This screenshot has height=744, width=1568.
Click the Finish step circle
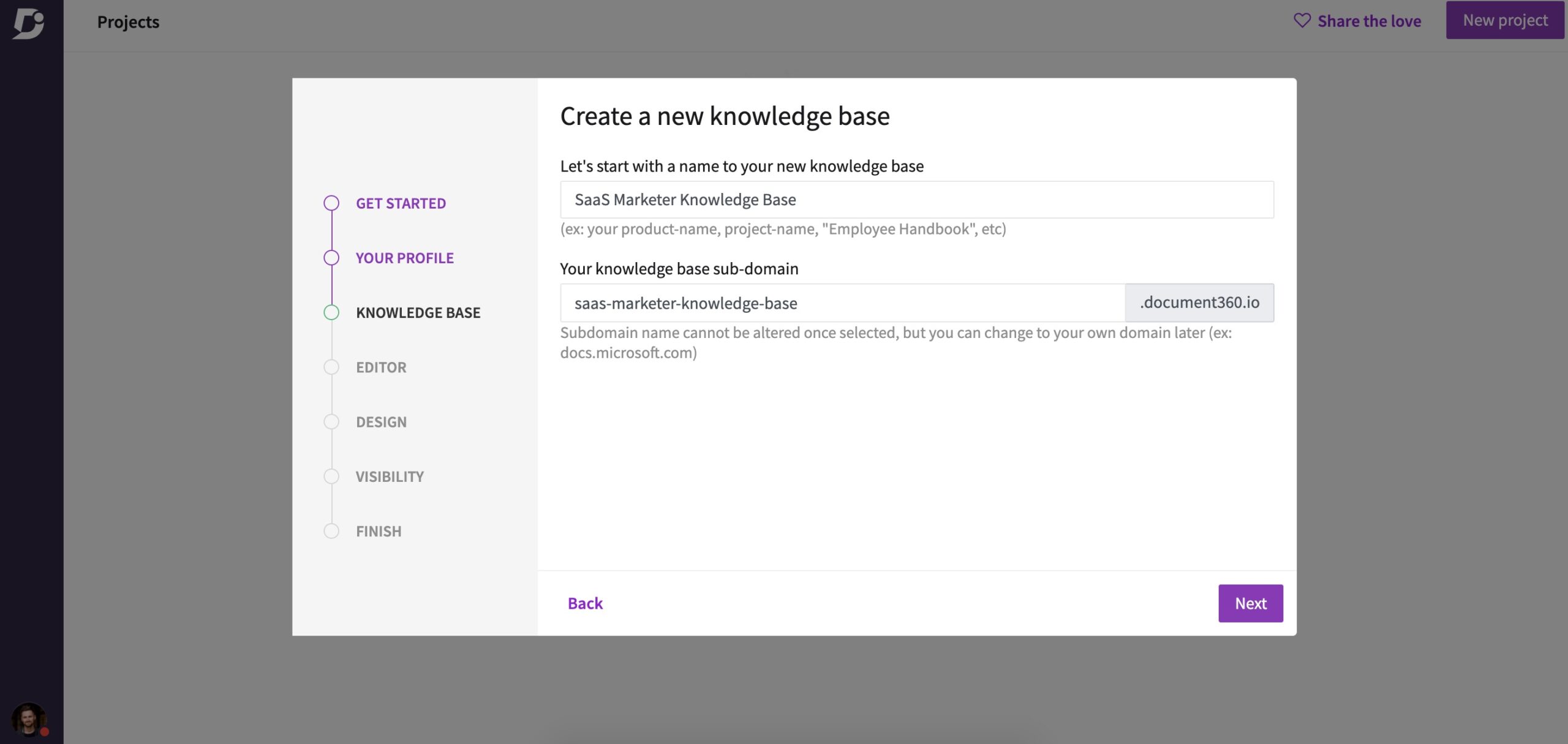(331, 531)
